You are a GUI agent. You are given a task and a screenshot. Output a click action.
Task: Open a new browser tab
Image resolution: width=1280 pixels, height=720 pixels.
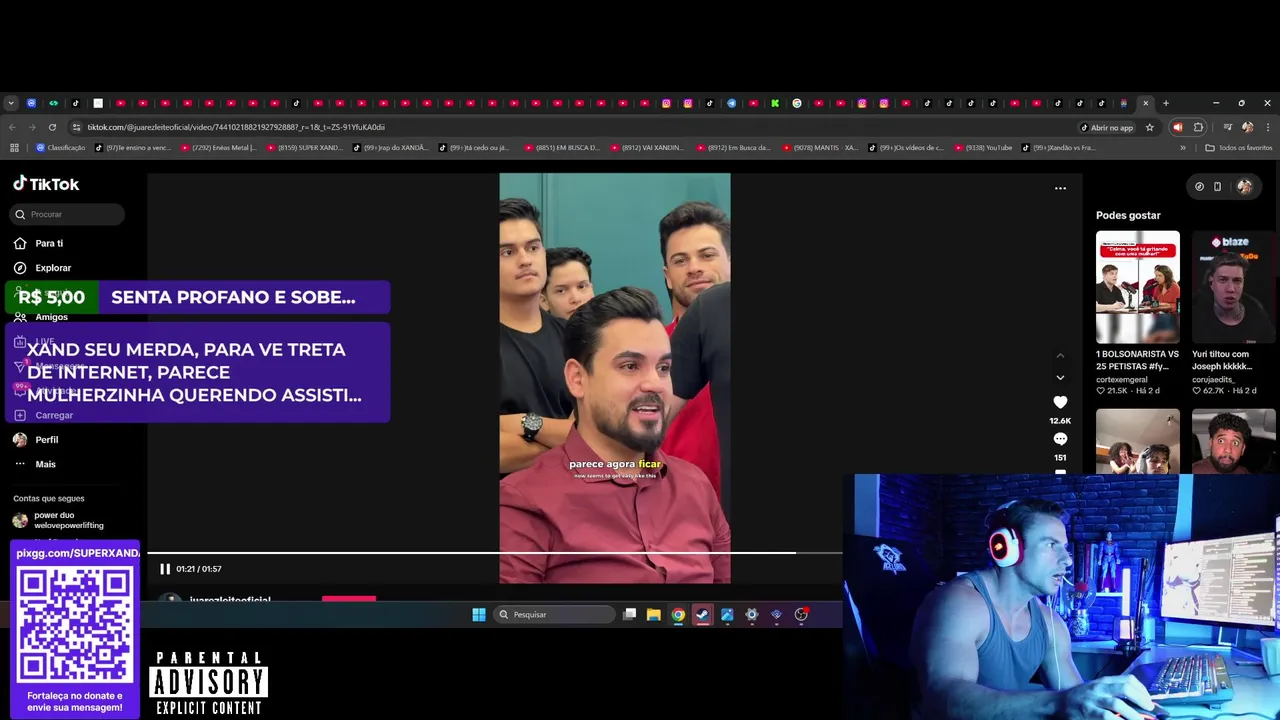pos(1165,103)
